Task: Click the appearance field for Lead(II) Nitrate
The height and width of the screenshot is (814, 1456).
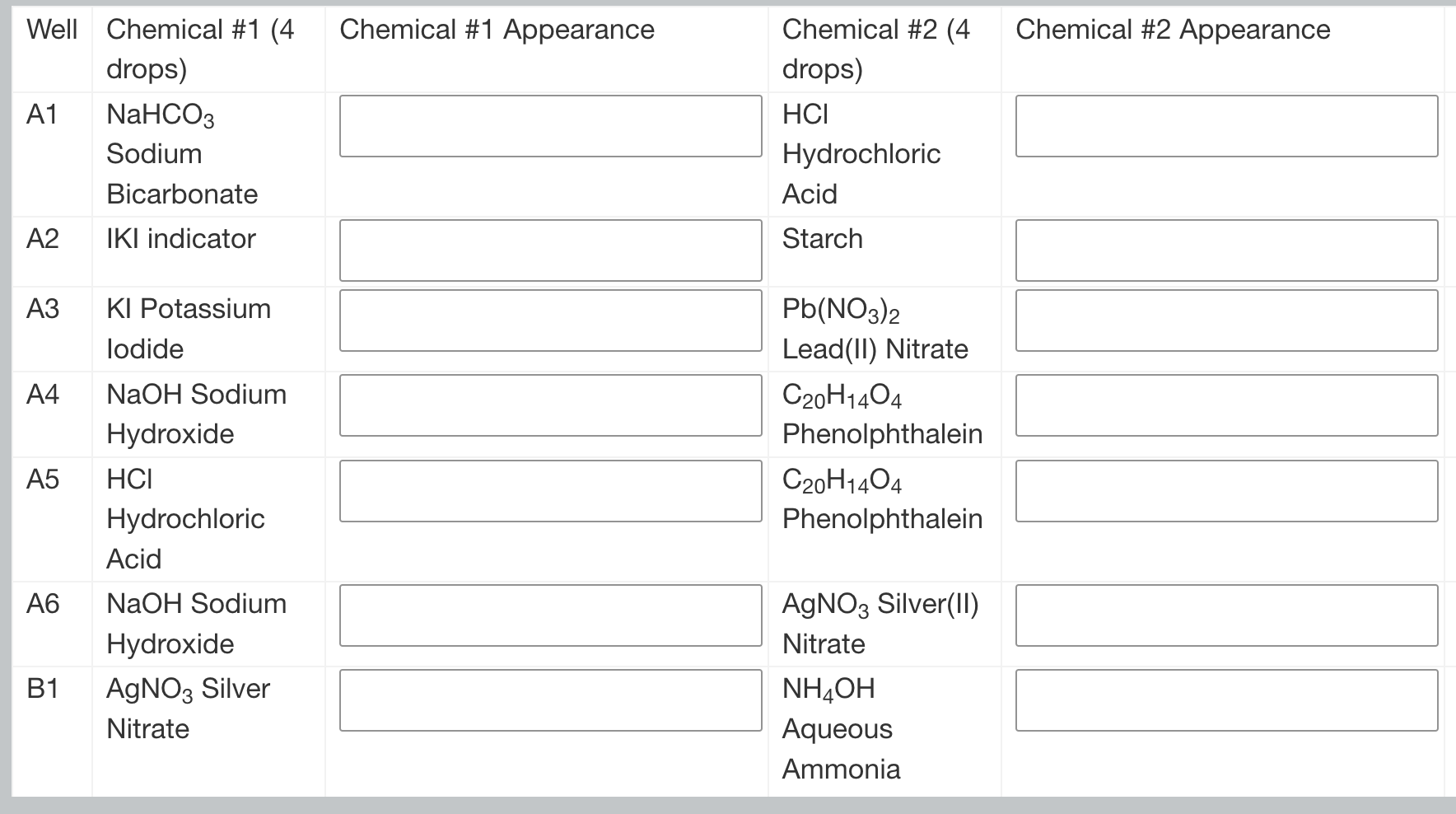Action: [1226, 320]
